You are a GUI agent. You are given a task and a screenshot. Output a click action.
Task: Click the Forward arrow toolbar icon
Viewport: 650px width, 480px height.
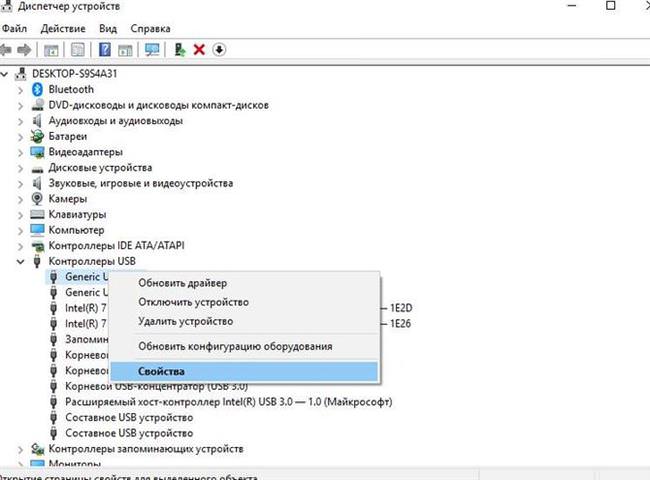[x=24, y=50]
